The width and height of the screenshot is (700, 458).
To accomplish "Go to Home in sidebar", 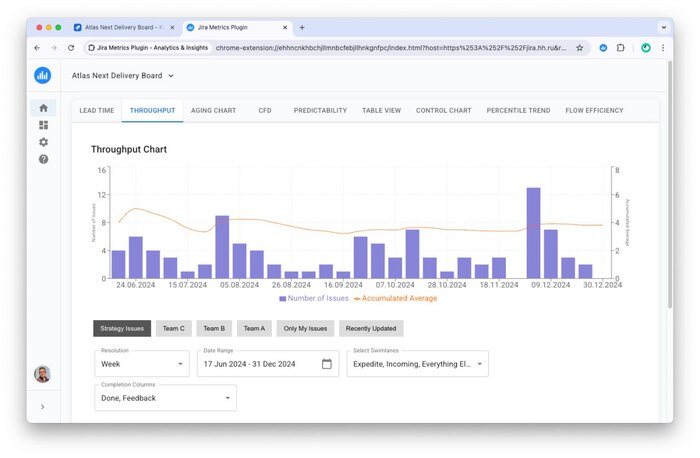I will coord(43,108).
